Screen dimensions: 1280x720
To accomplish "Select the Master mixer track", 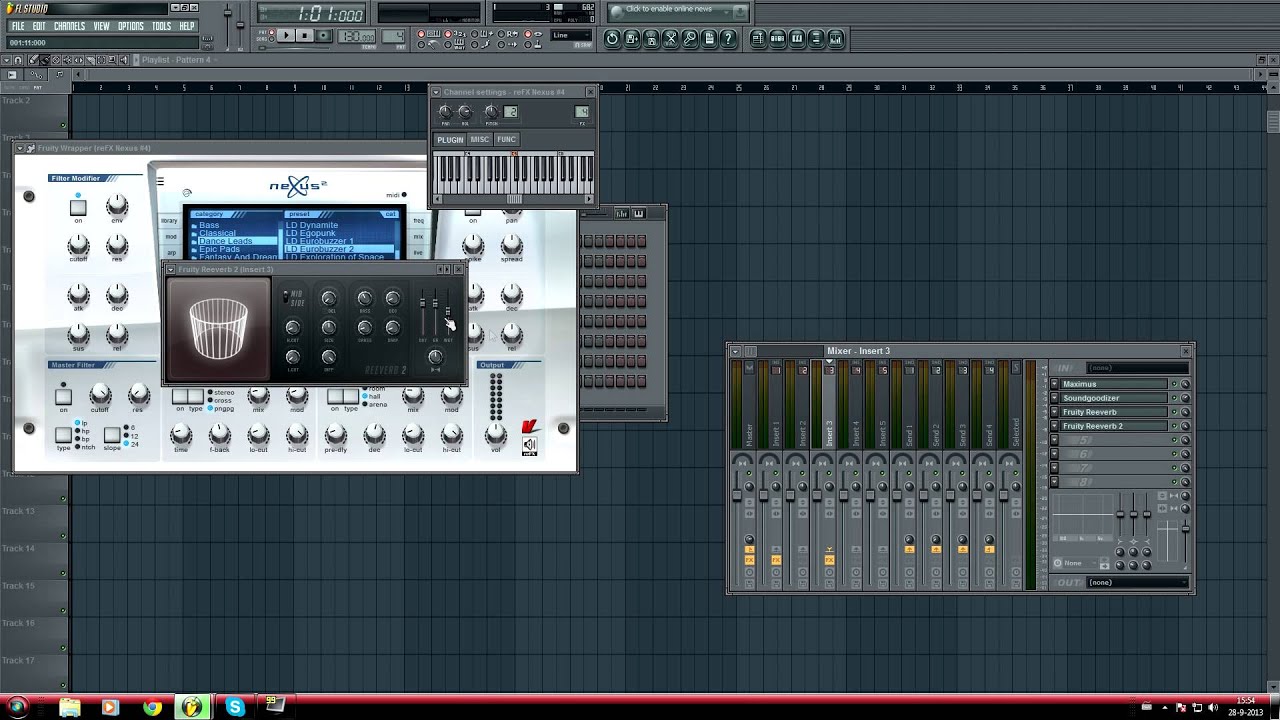I will [749, 404].
